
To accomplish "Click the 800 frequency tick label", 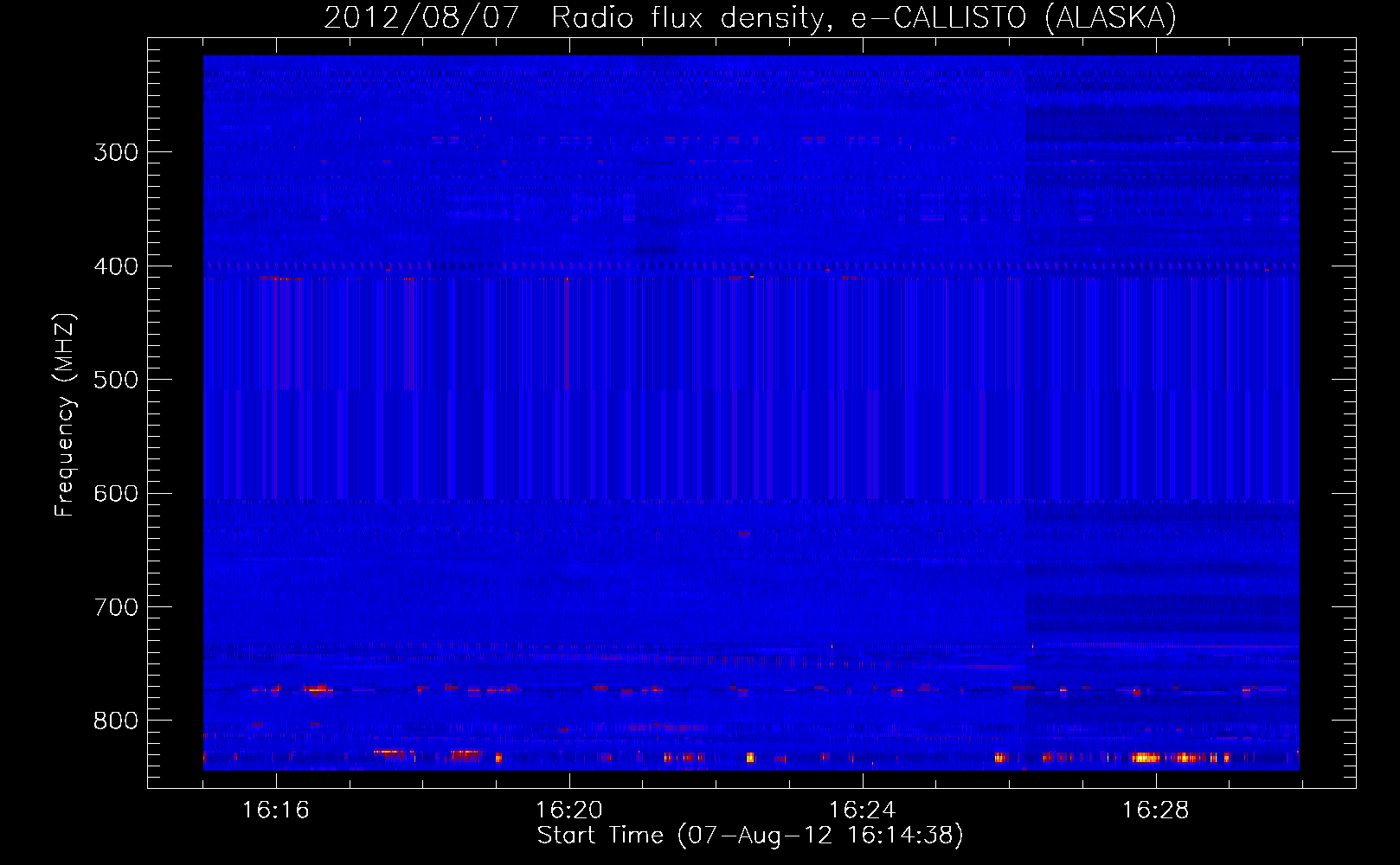I will click(116, 721).
